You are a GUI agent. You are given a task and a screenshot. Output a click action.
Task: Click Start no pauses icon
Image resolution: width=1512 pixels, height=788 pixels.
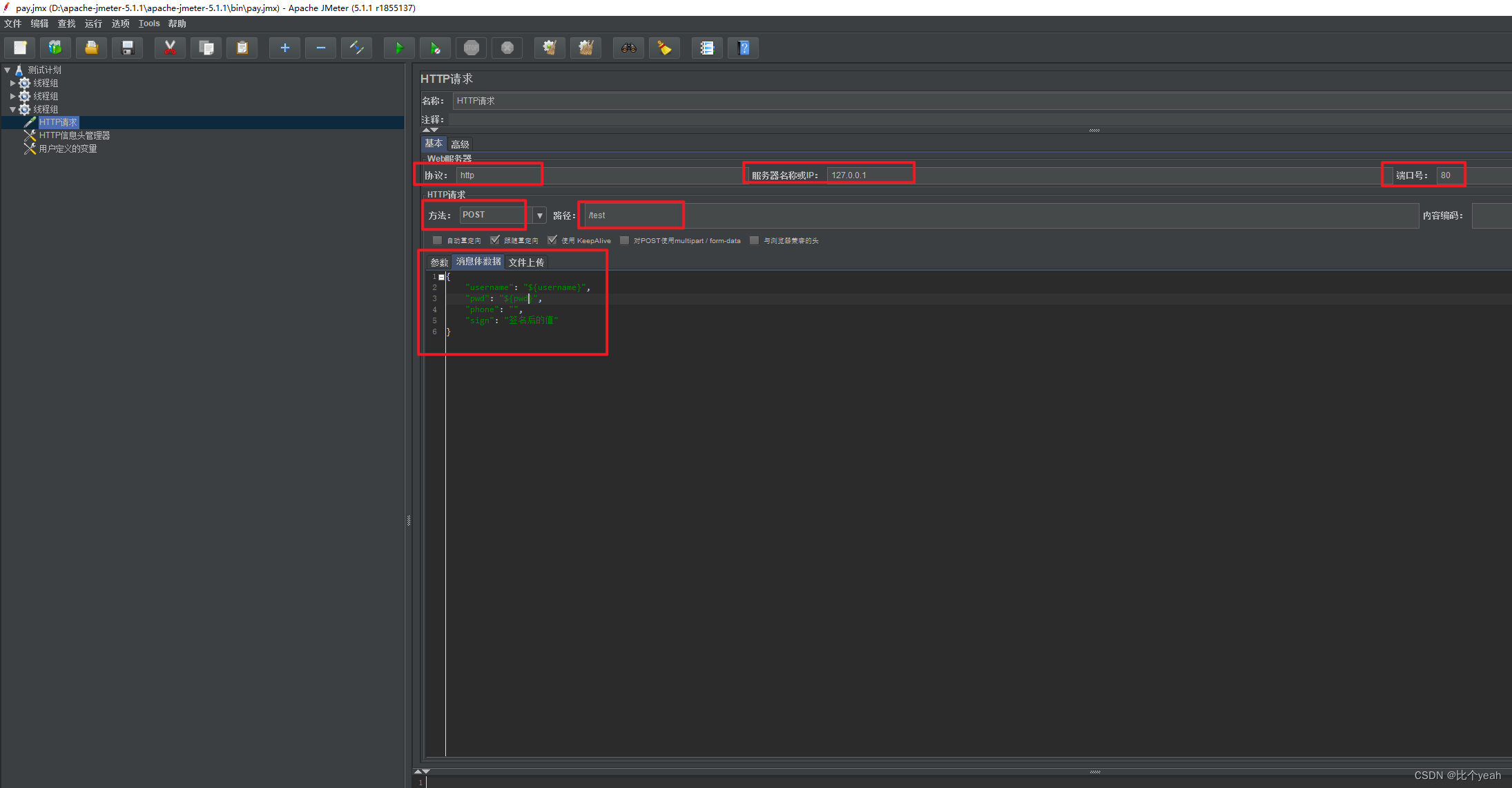point(436,48)
